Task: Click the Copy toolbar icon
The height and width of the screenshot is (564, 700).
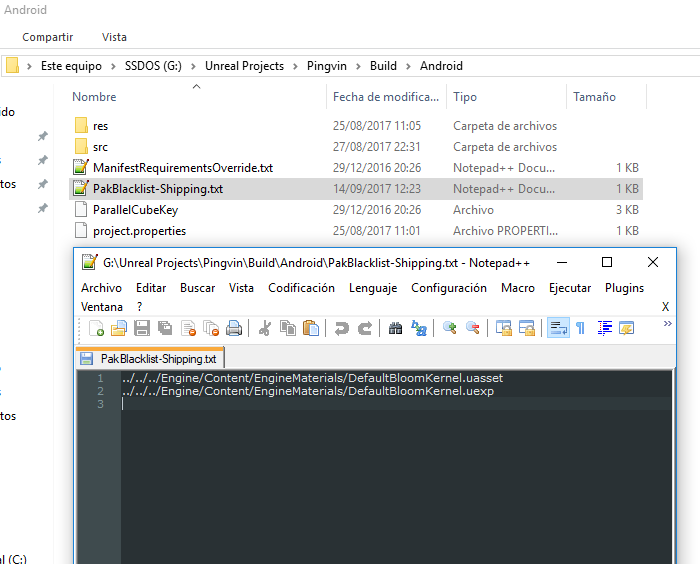Action: [288, 328]
